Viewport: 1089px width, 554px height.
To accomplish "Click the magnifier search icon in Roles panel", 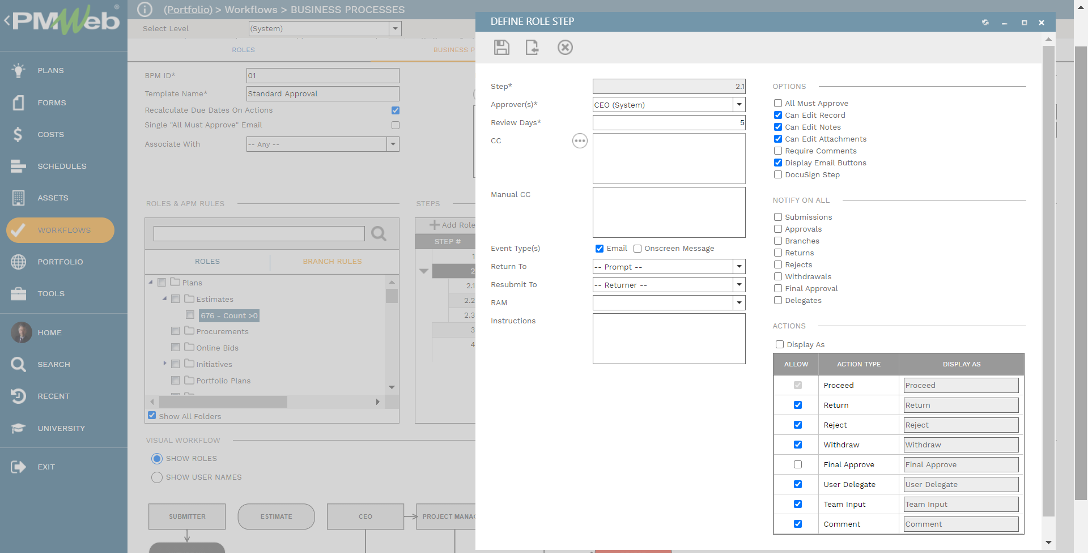I will [379, 233].
